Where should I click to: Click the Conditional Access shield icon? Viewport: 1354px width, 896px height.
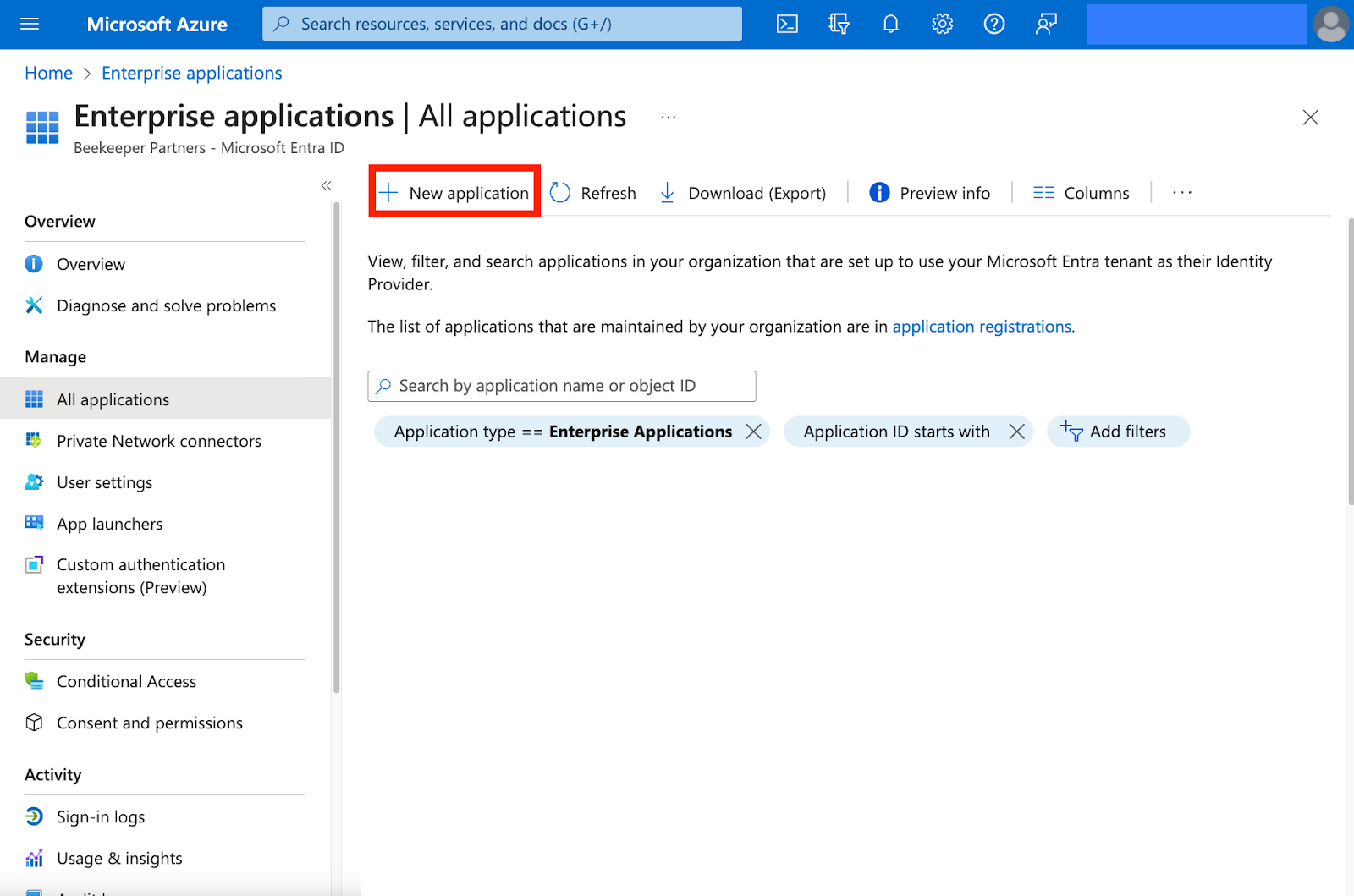point(34,680)
